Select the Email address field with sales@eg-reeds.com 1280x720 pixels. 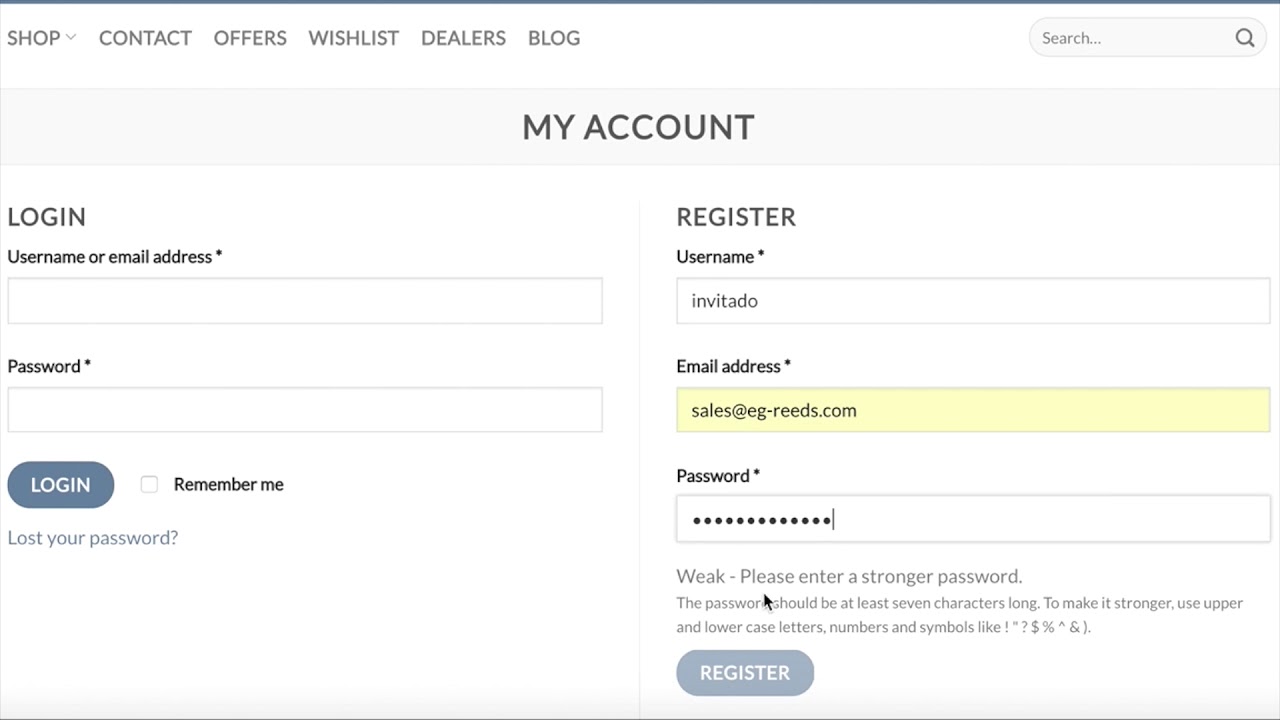pos(972,410)
